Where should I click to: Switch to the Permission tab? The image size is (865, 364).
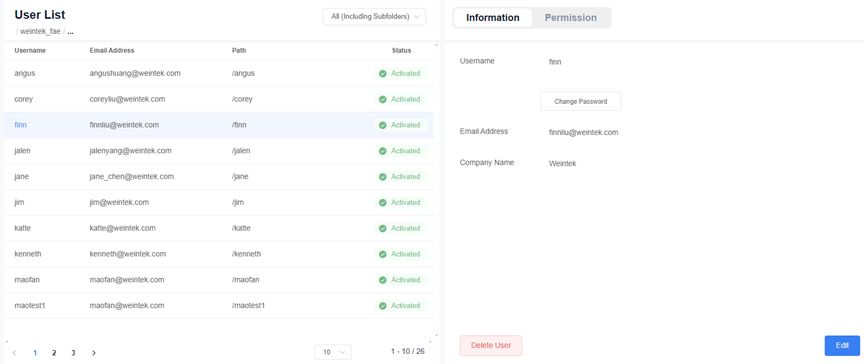571,18
